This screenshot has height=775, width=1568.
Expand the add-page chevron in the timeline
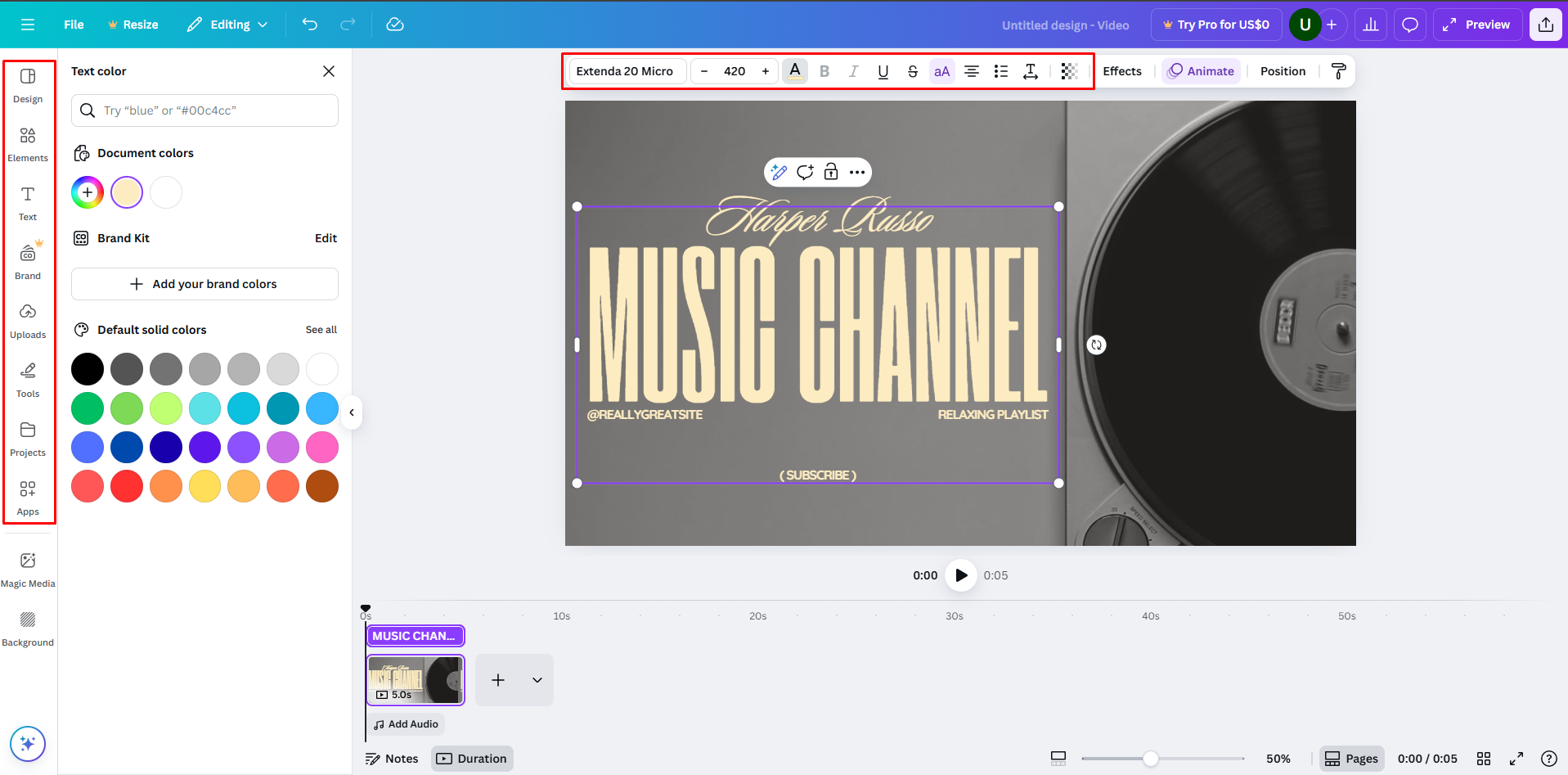coord(537,680)
